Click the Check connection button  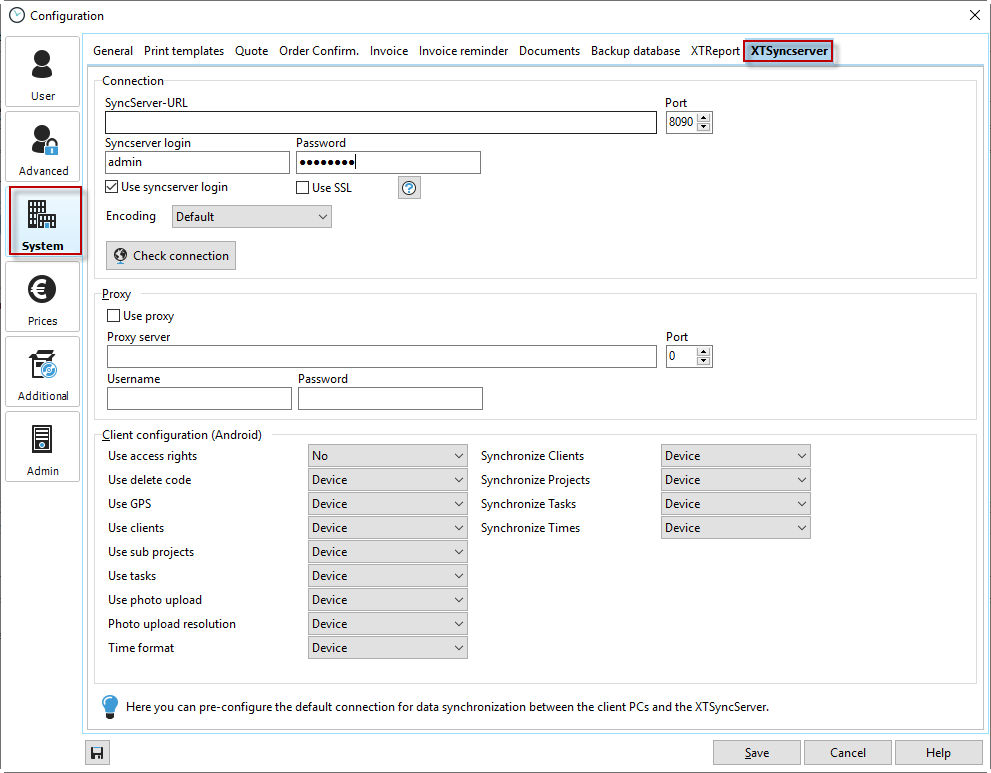[x=171, y=256]
